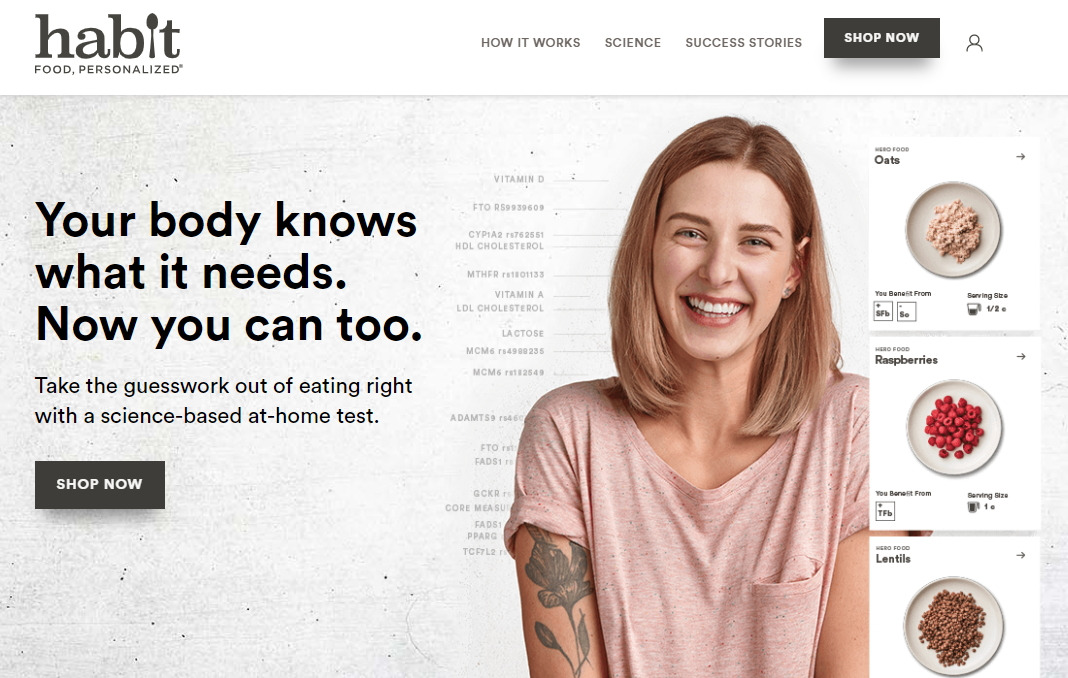Select the Oats bowl image
The image size is (1068, 678).
[x=954, y=230]
